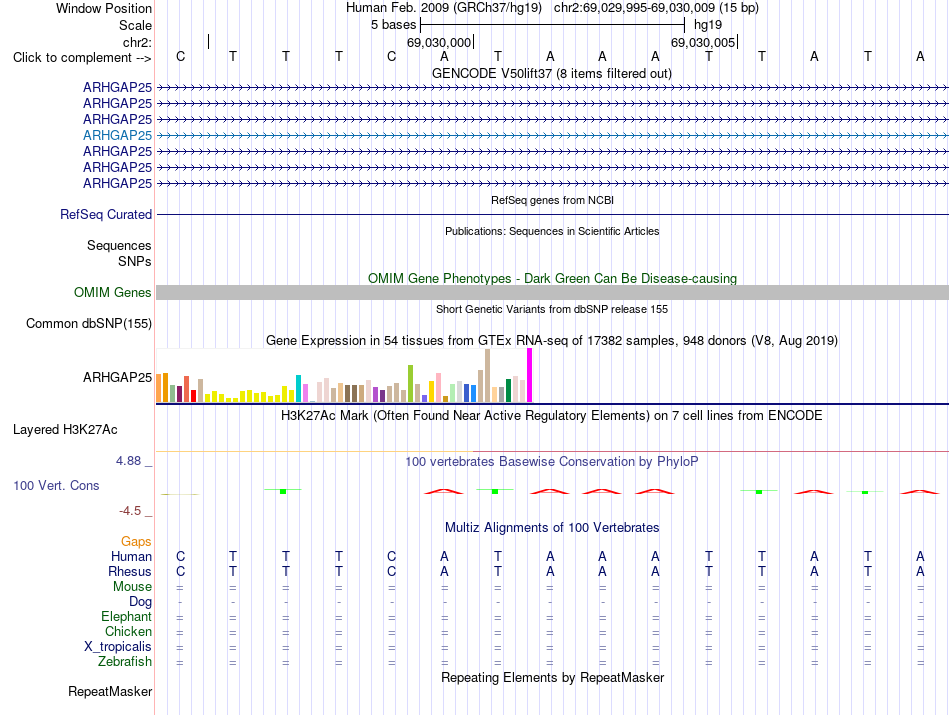Select the light-blue highlighted ARHGAP25 transcript label
The width and height of the screenshot is (950, 715).
point(118,135)
